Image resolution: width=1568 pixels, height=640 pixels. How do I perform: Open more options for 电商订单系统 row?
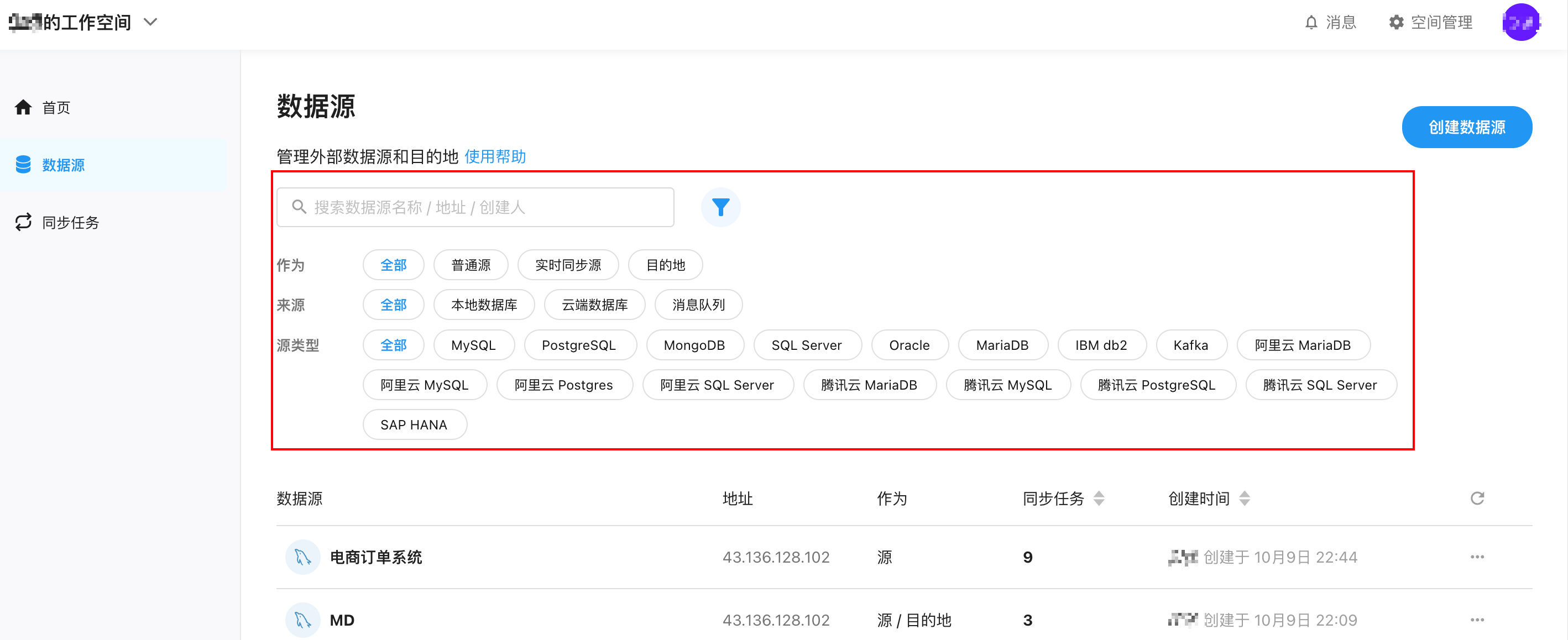[x=1477, y=557]
